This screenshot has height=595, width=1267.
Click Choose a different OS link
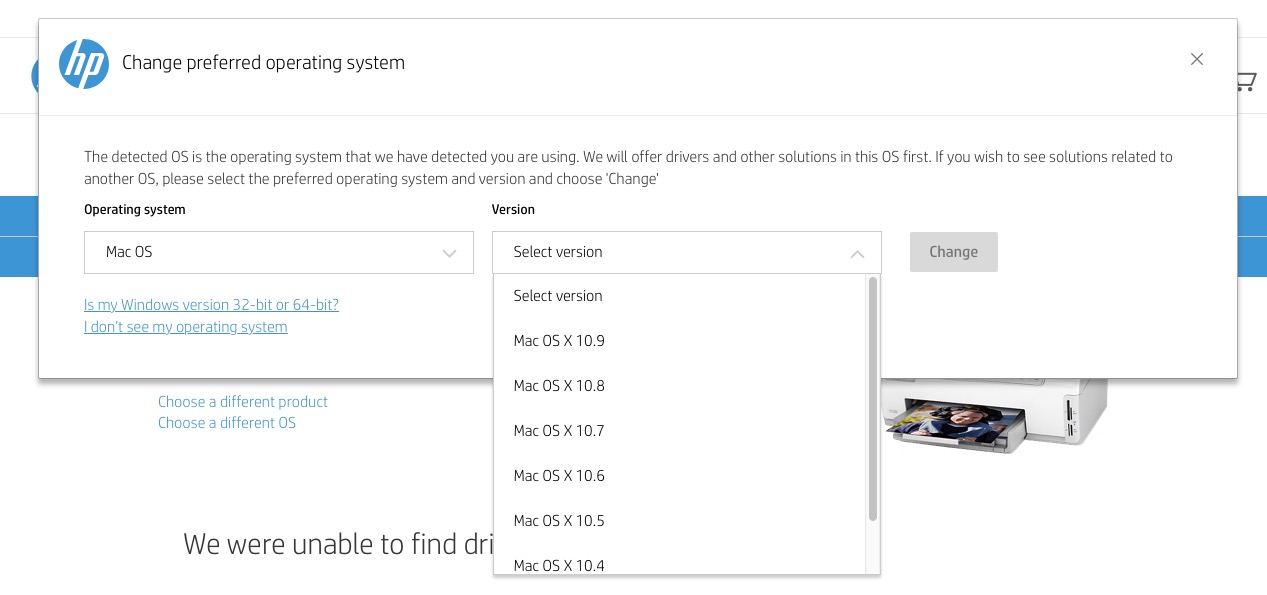click(227, 423)
